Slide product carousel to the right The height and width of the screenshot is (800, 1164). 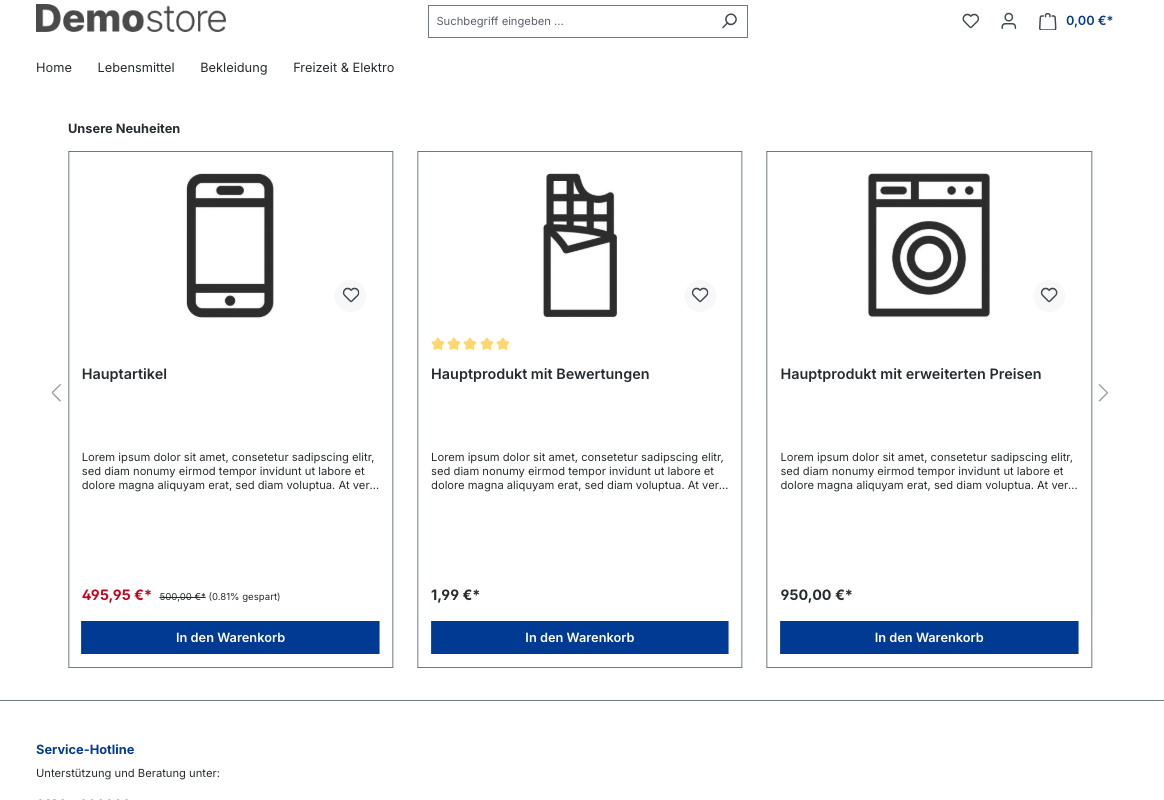click(x=1103, y=393)
